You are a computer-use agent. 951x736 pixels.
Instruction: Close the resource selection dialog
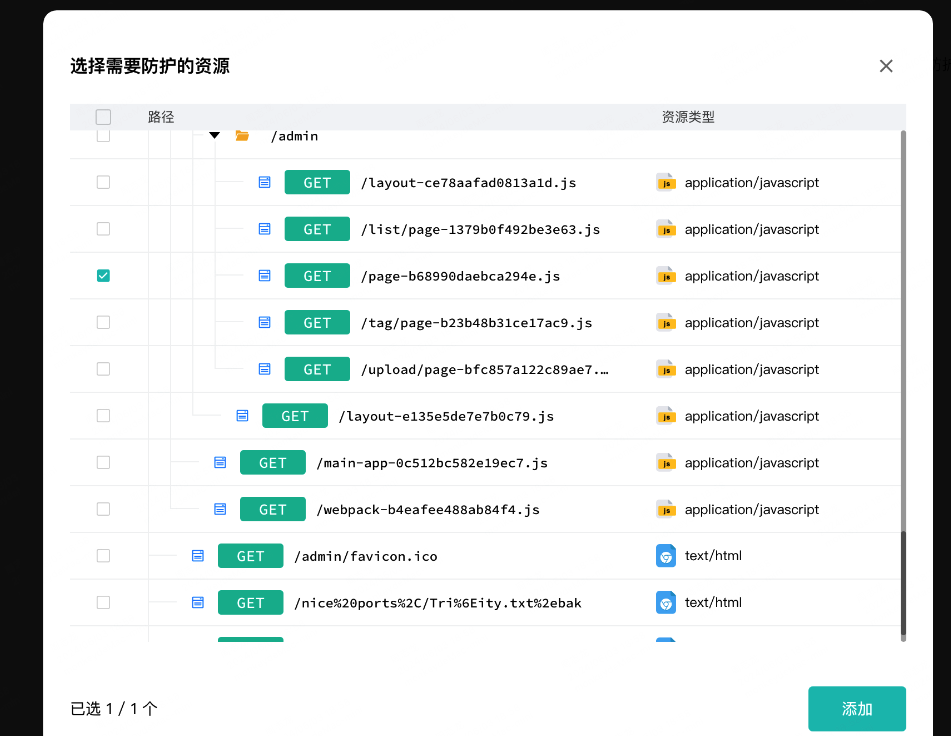[885, 66]
